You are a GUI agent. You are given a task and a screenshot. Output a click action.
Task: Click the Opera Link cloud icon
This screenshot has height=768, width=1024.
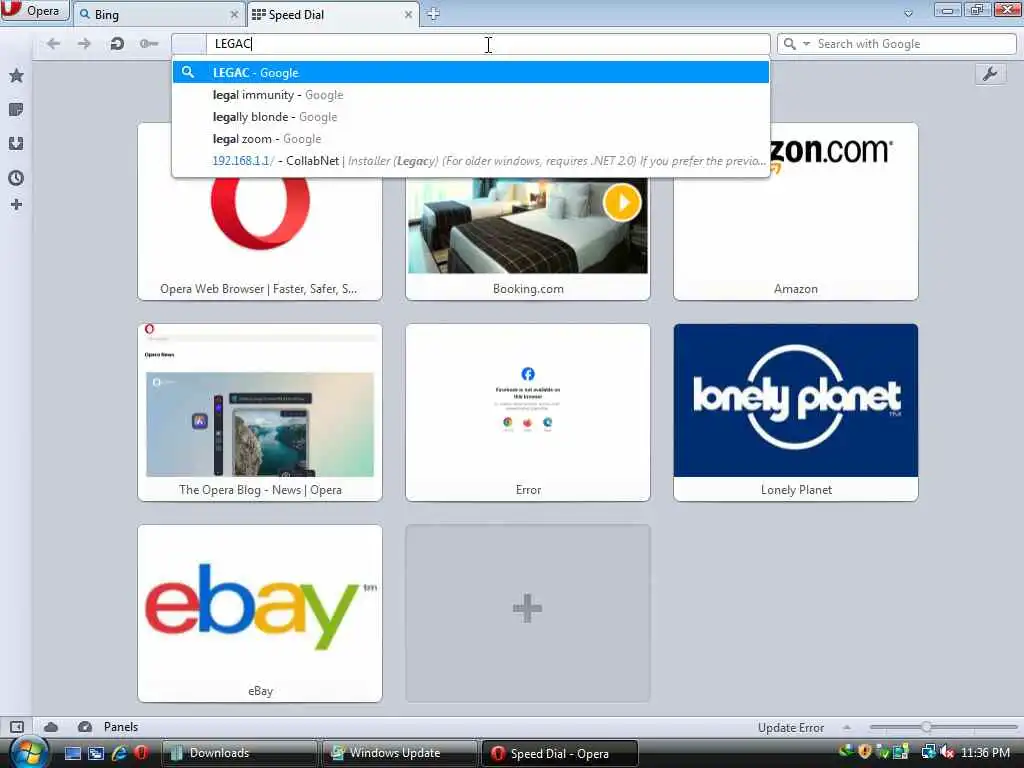[51, 727]
